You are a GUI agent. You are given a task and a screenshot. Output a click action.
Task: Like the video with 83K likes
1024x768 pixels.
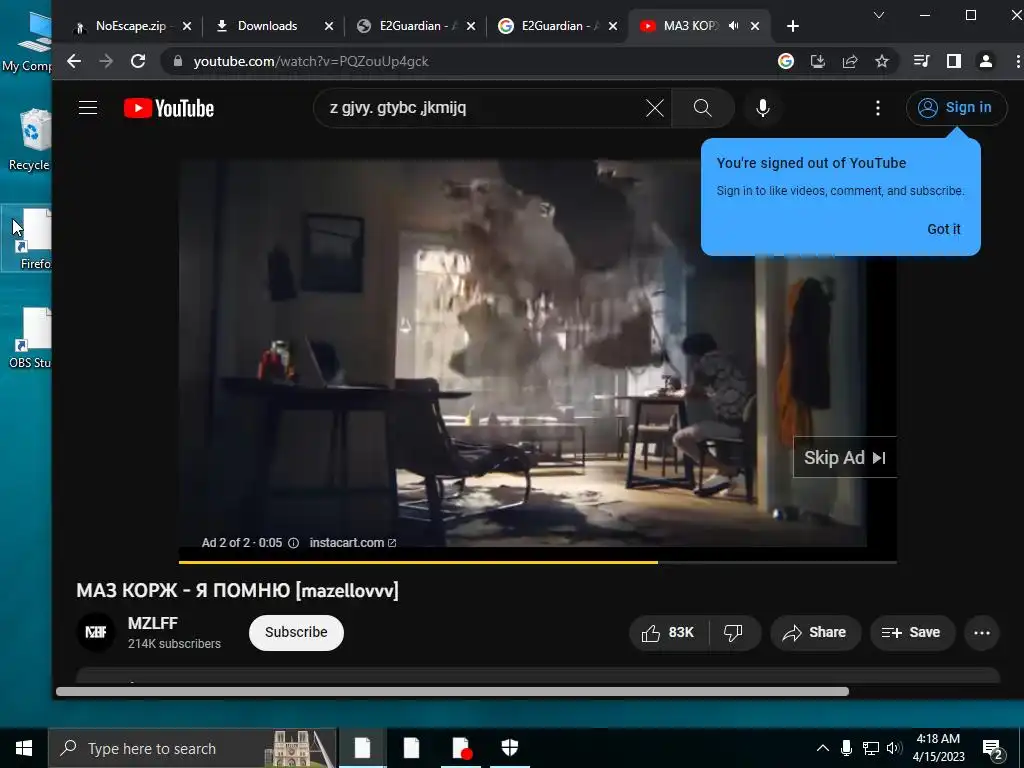coord(668,632)
